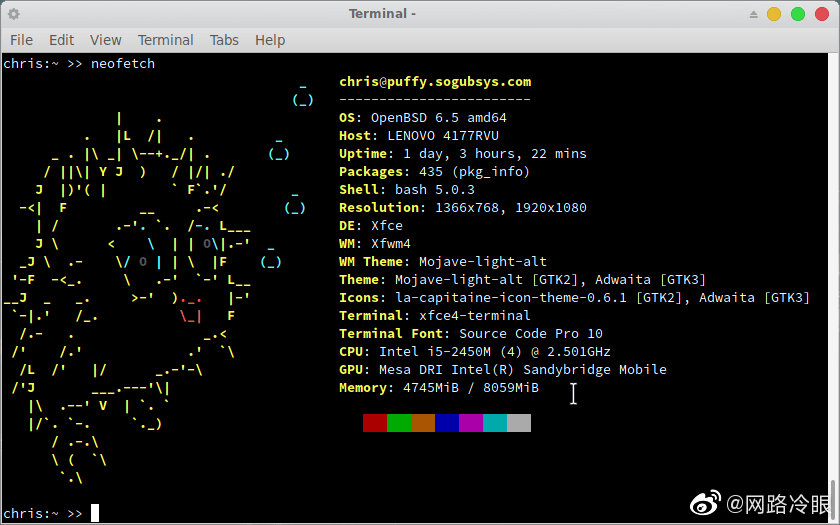
Task: Open the Help menu
Action: (x=270, y=40)
